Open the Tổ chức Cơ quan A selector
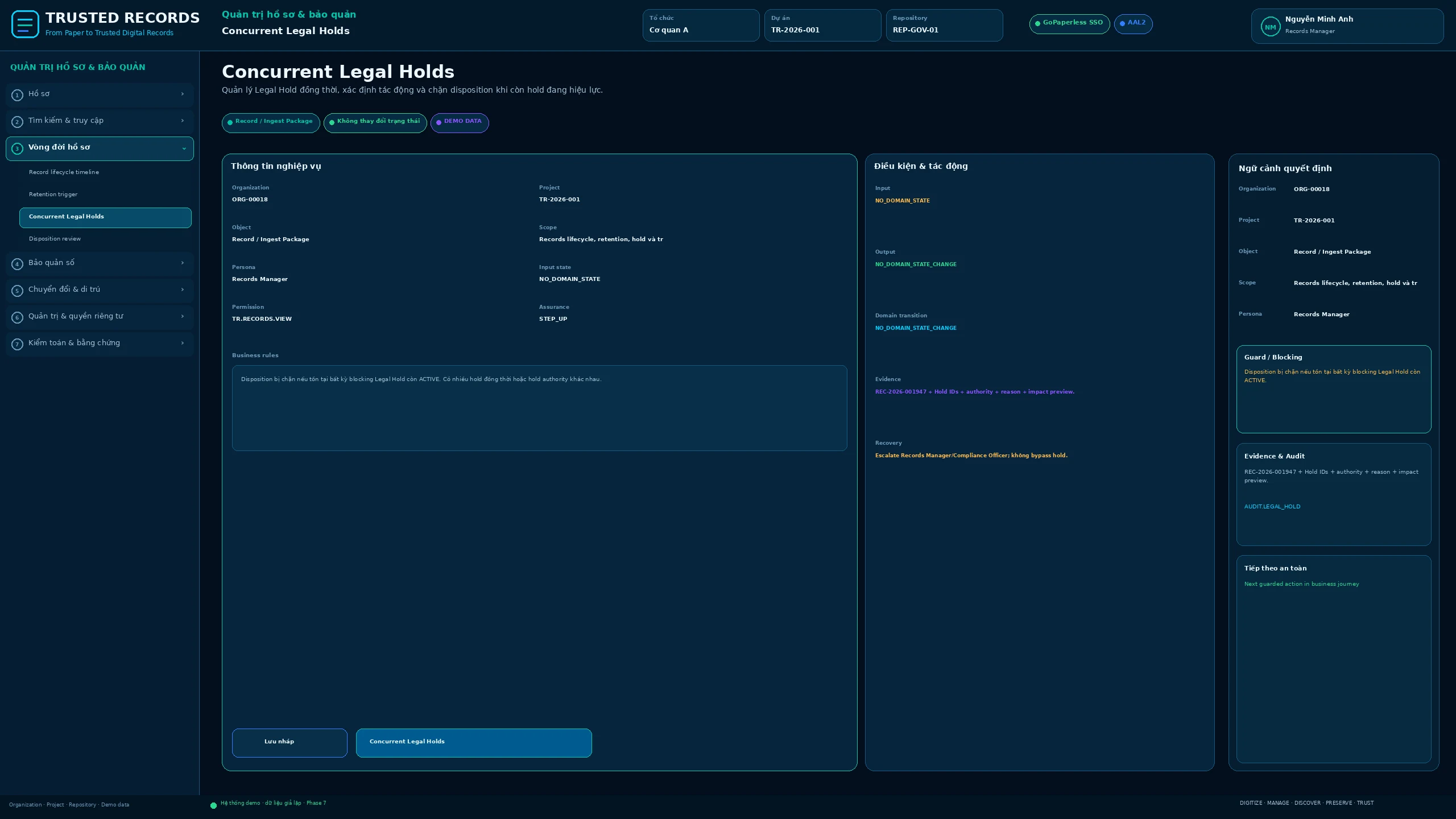Screen dimensions: 1456x819 (701, 25)
